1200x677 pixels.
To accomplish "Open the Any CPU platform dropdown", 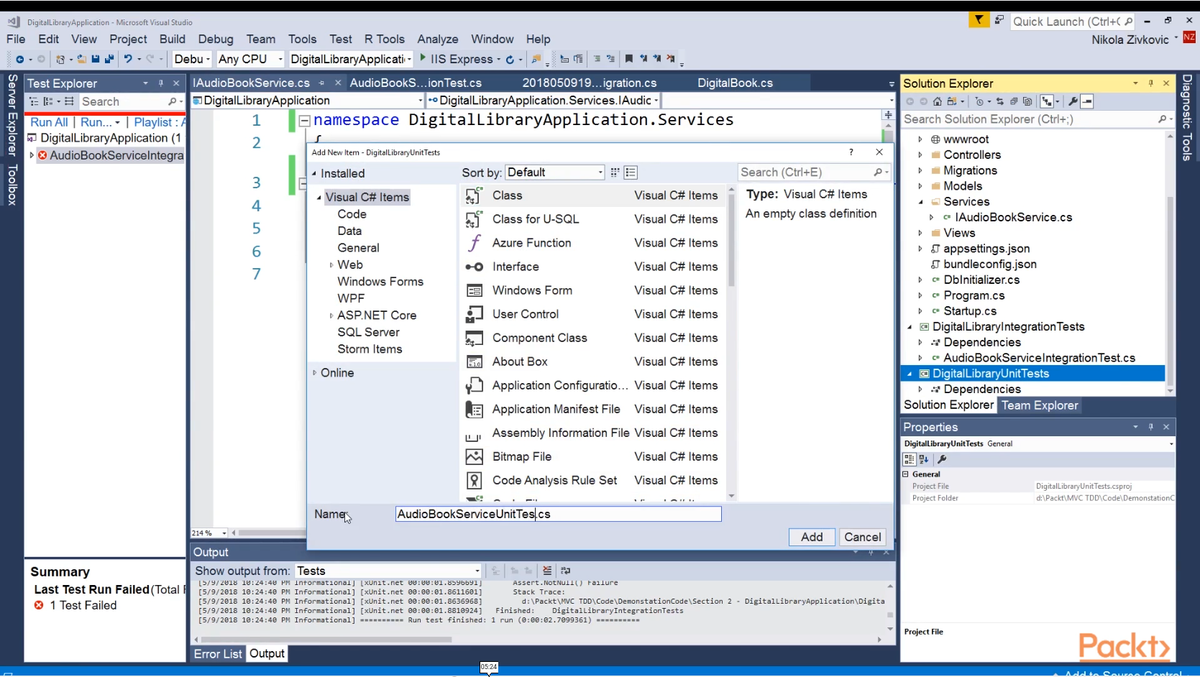I will point(250,59).
